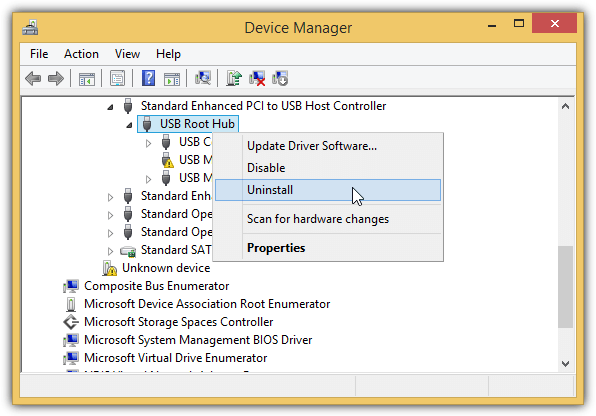596x416 pixels.
Task: Collapse the USB Root Hub node
Action: [x=129, y=125]
